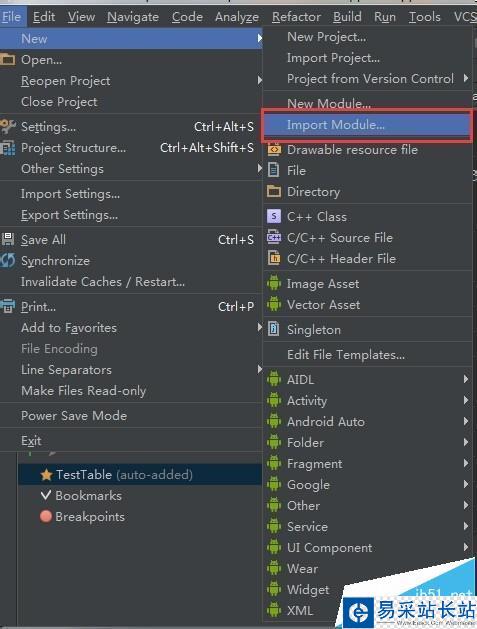This screenshot has width=477, height=629.
Task: Toggle the Bookmarks checkmark item
Action: pos(81,496)
